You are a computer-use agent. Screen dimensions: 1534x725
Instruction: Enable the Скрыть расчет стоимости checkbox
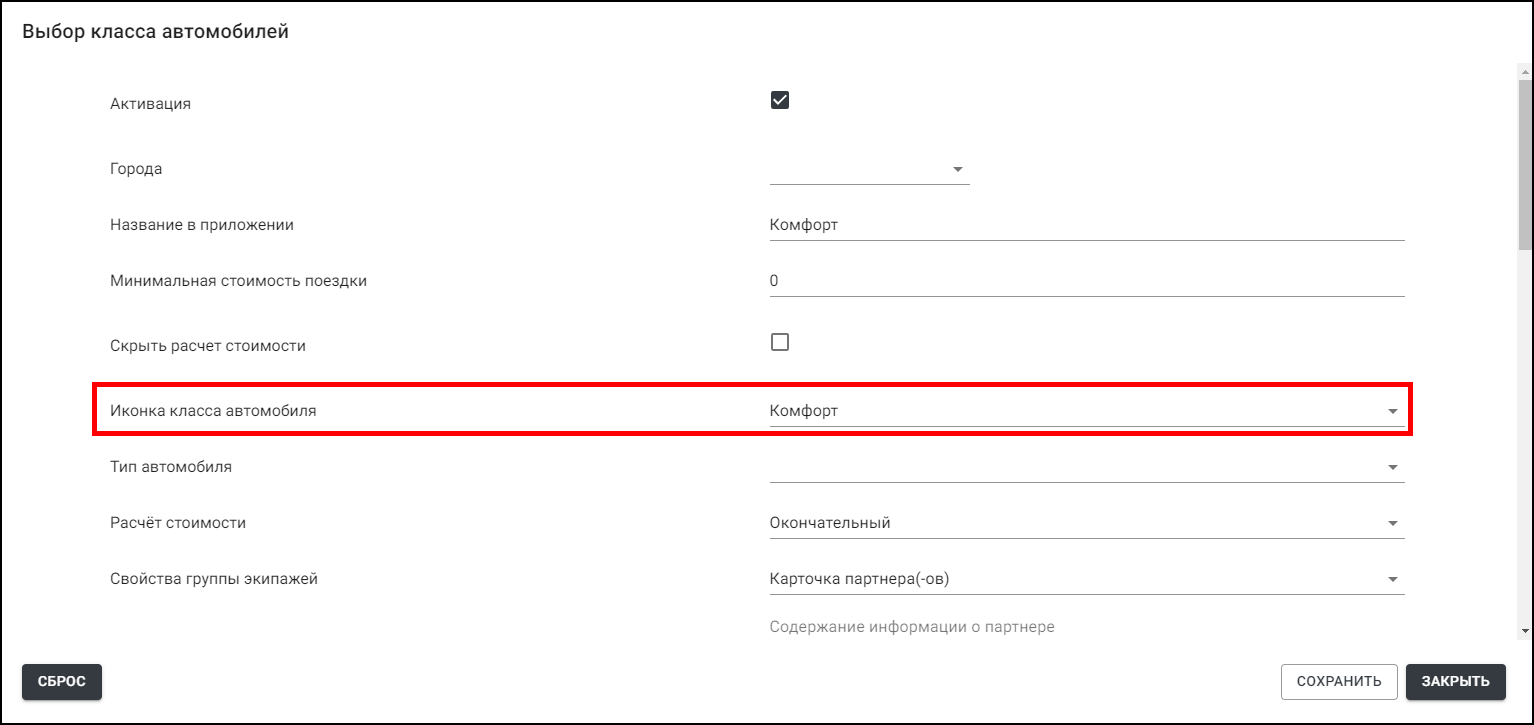click(780, 342)
